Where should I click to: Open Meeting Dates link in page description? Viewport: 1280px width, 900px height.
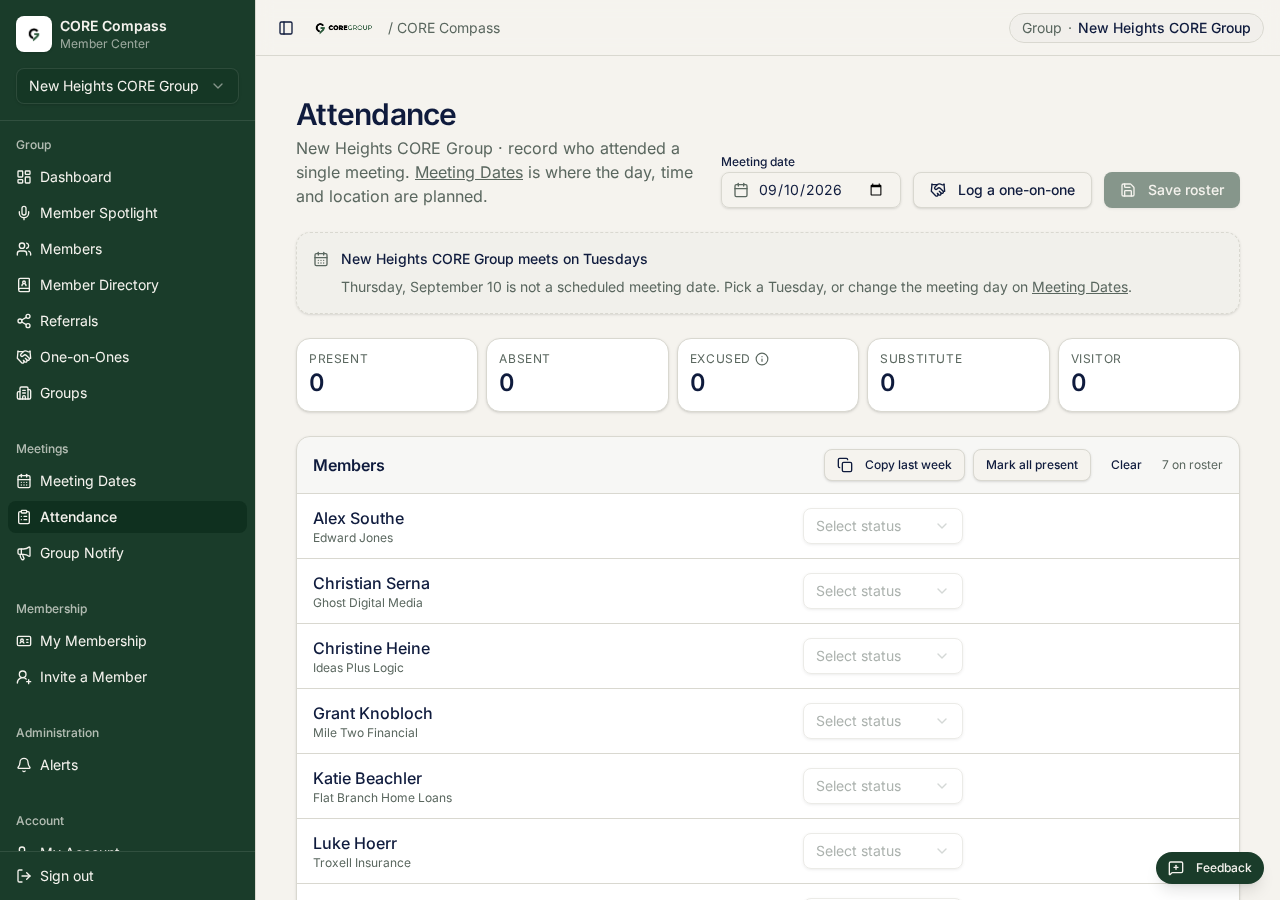click(469, 172)
